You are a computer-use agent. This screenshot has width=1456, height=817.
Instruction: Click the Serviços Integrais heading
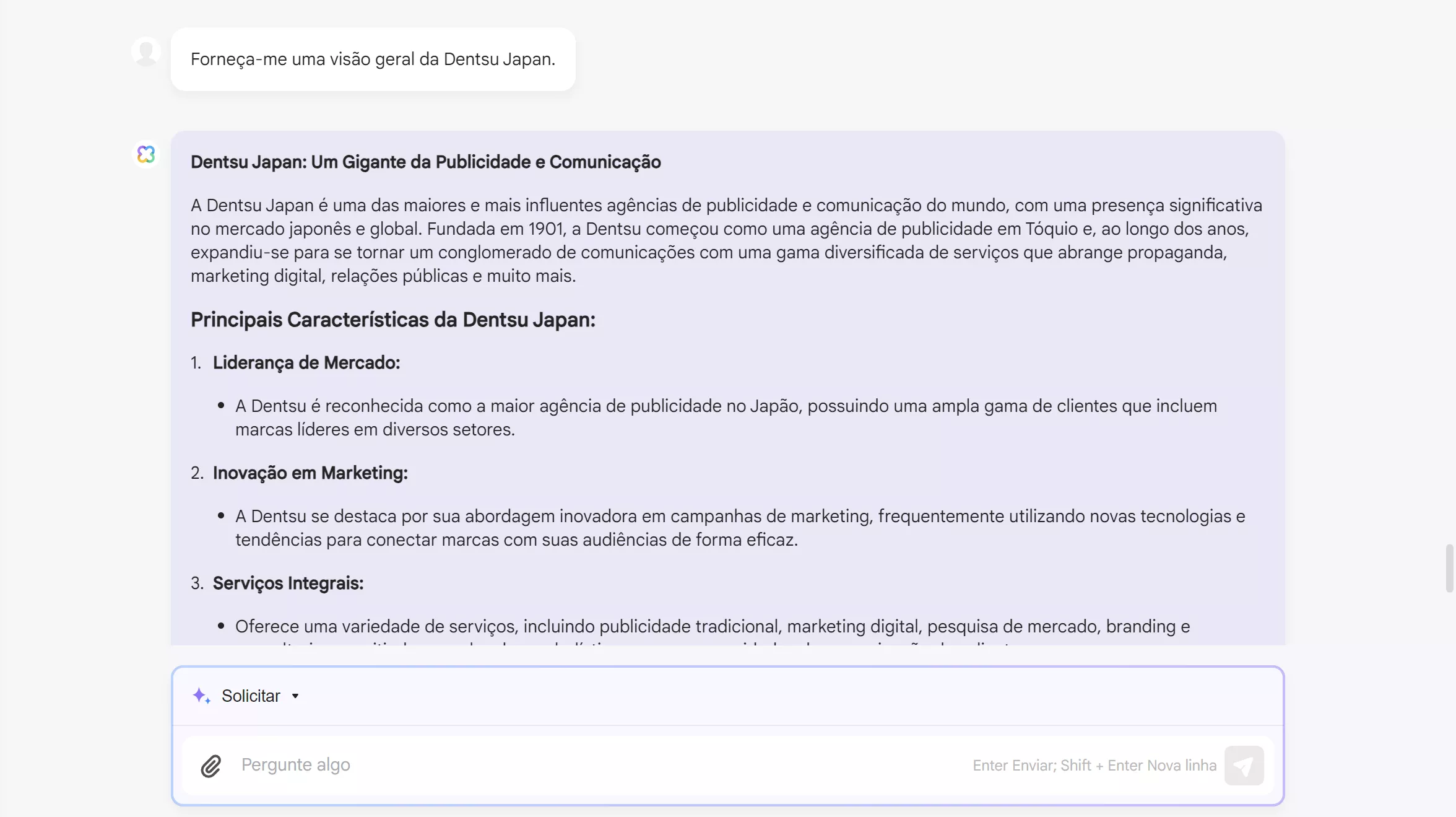(287, 582)
